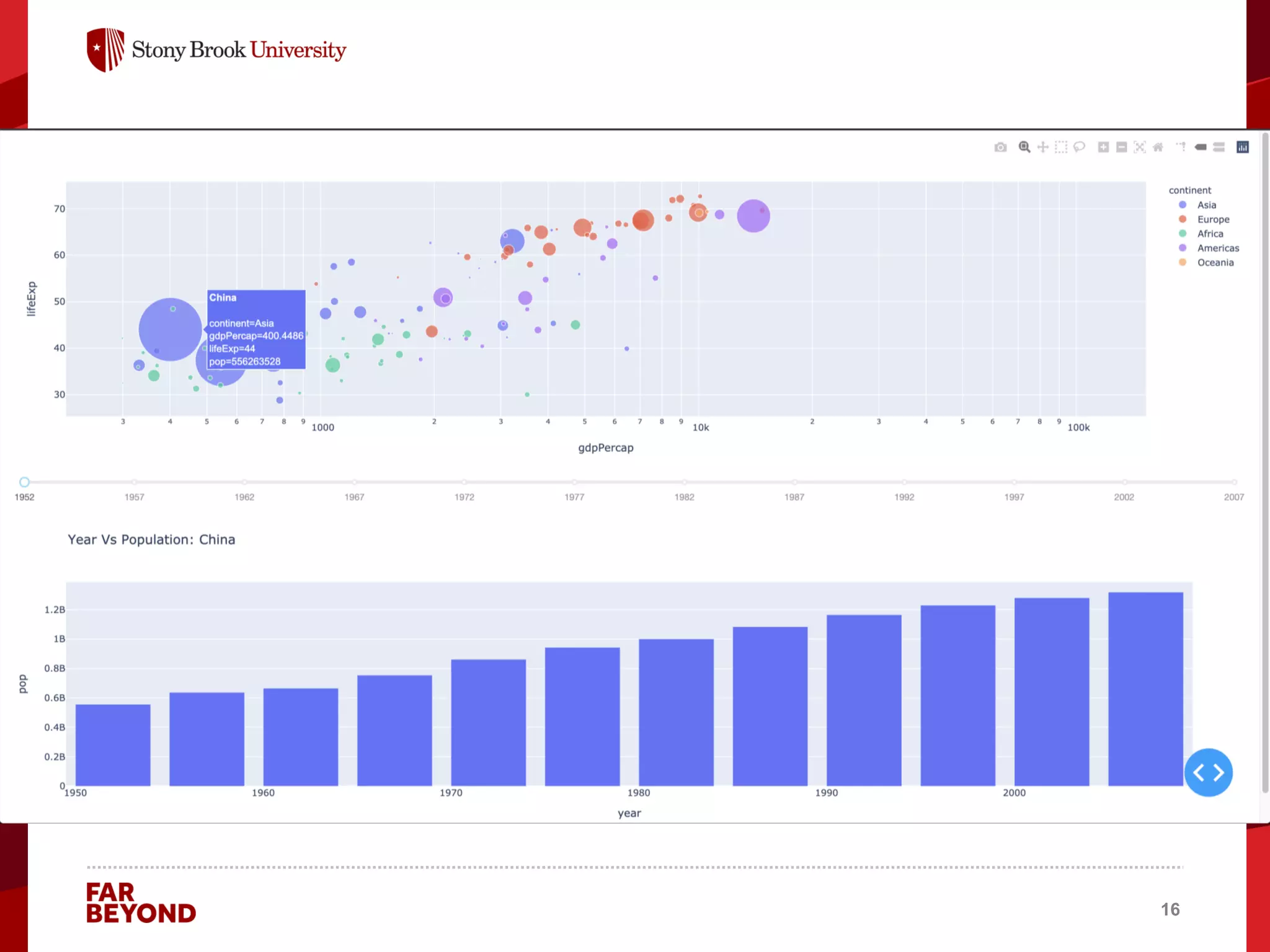Toggle Americas legend entry
The height and width of the screenshot is (952, 1270).
point(1217,248)
